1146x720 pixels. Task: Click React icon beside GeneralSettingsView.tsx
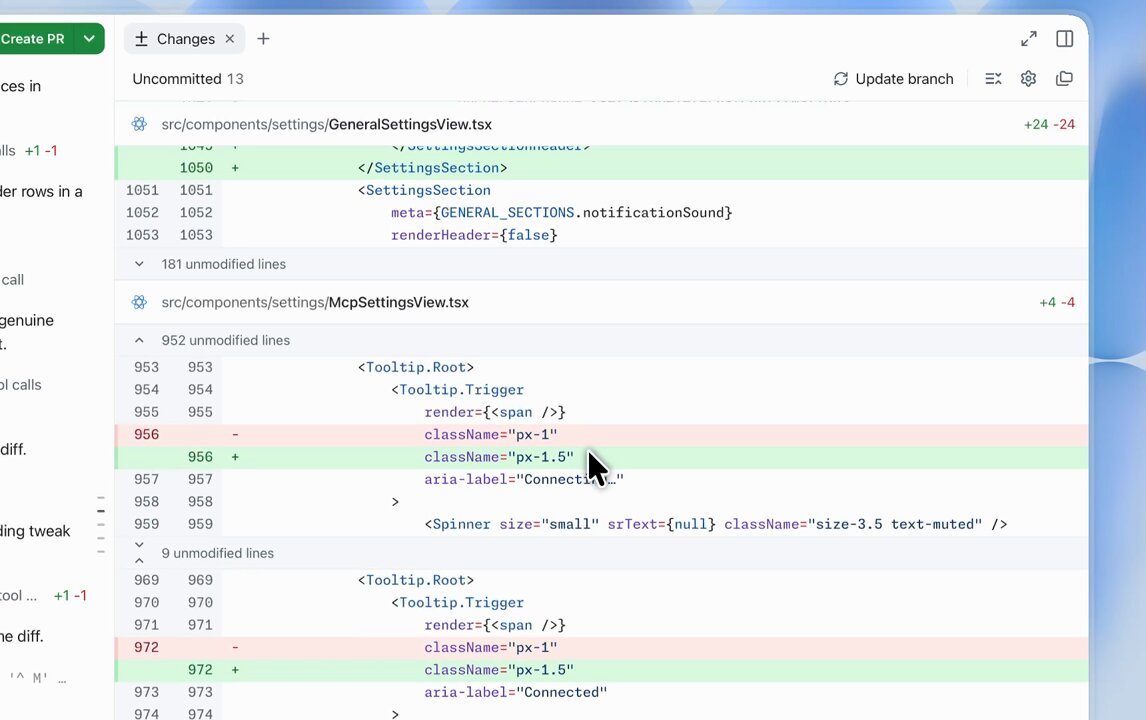click(x=139, y=124)
